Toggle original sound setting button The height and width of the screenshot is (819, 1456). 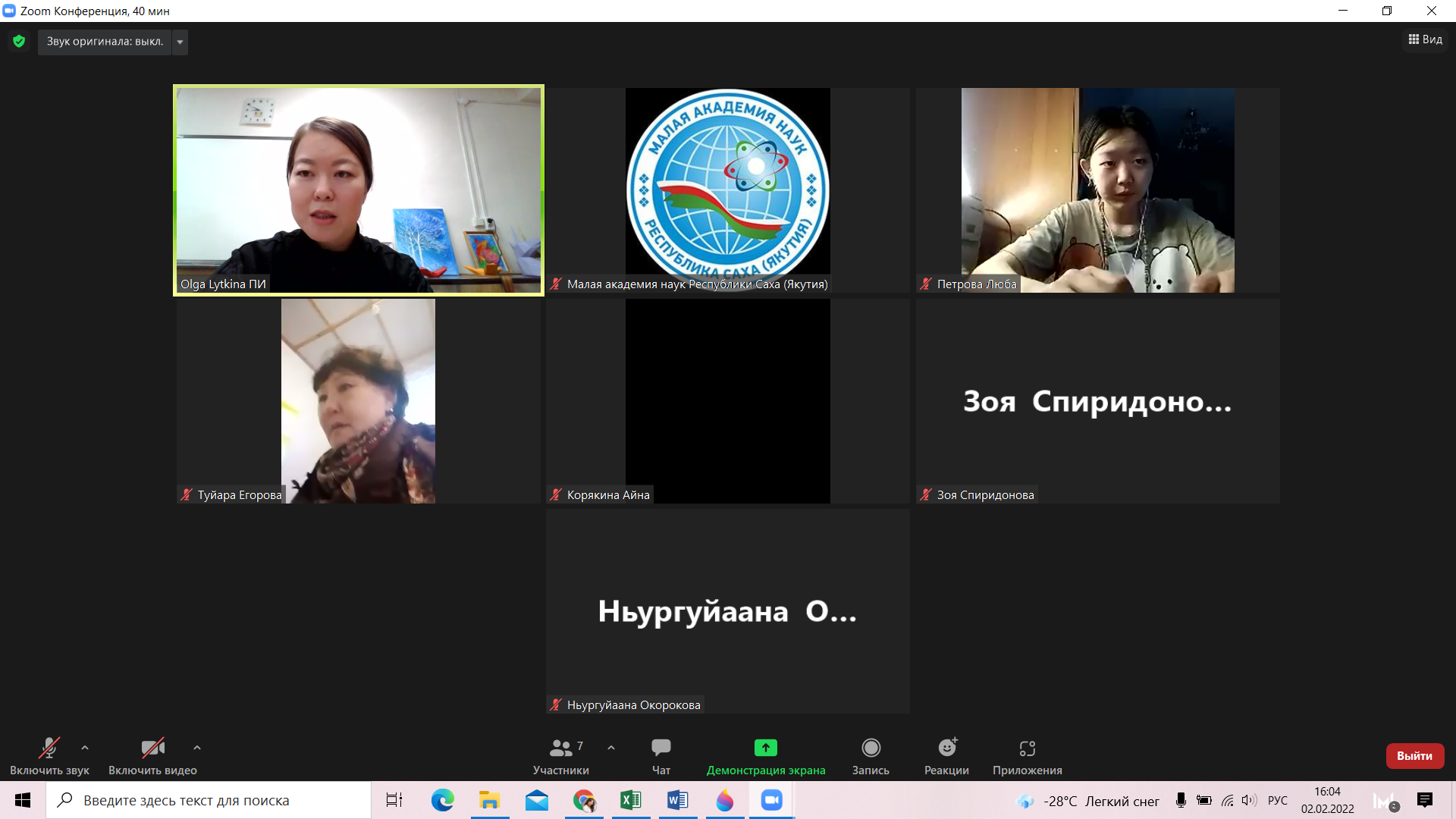[x=105, y=42]
